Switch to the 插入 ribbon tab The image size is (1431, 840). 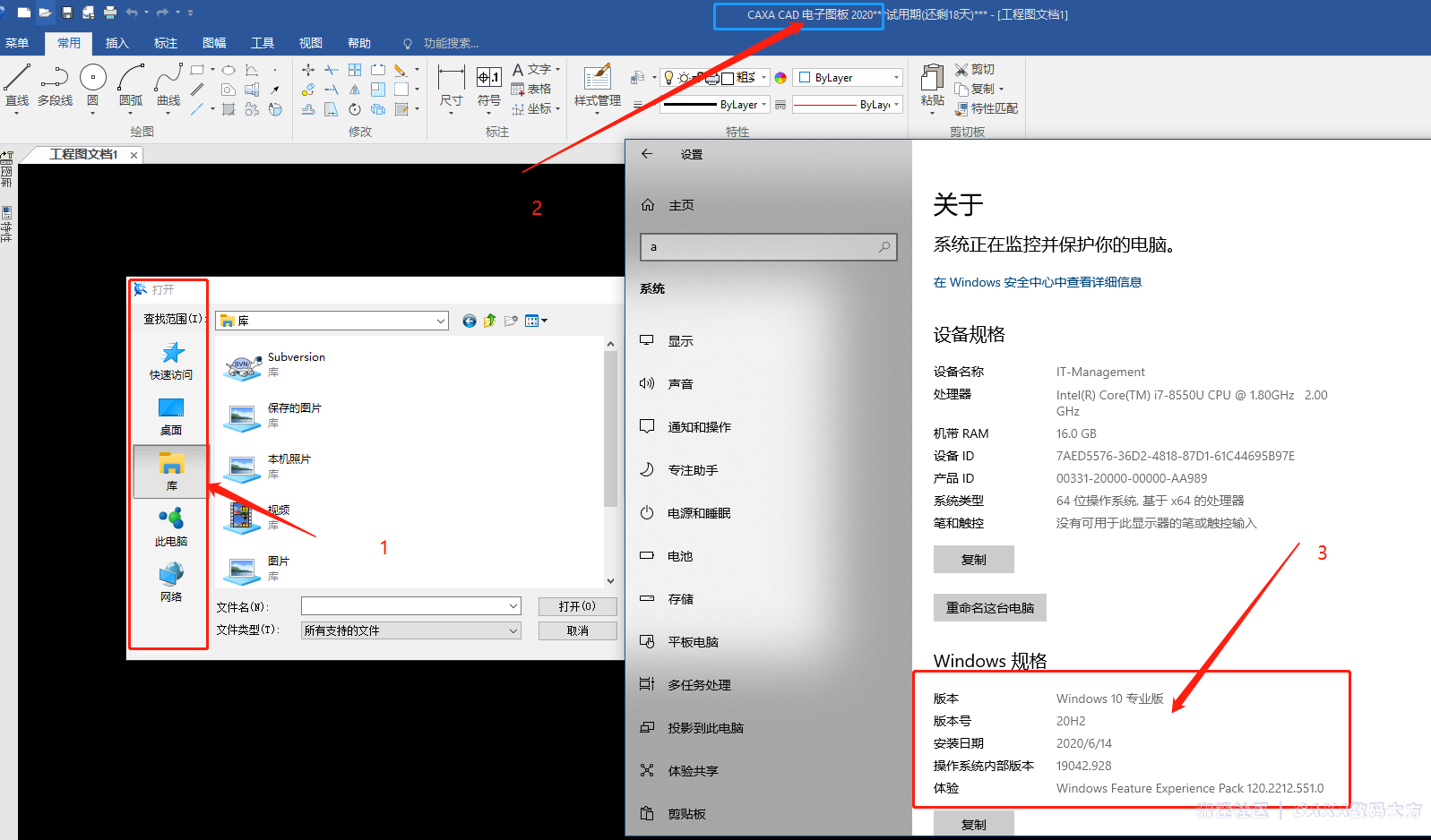[117, 43]
